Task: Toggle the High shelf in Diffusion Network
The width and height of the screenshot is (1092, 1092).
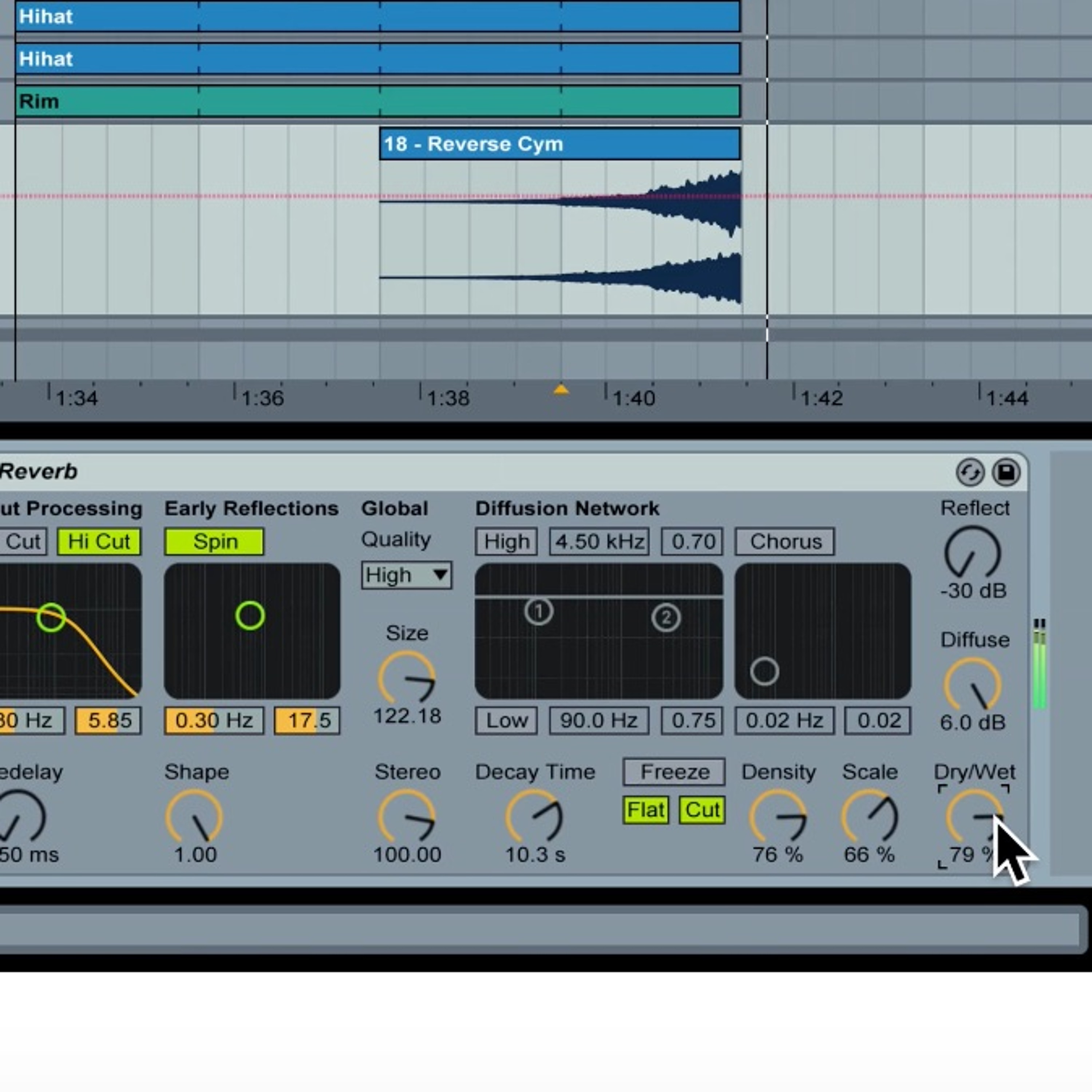Action: pos(506,542)
